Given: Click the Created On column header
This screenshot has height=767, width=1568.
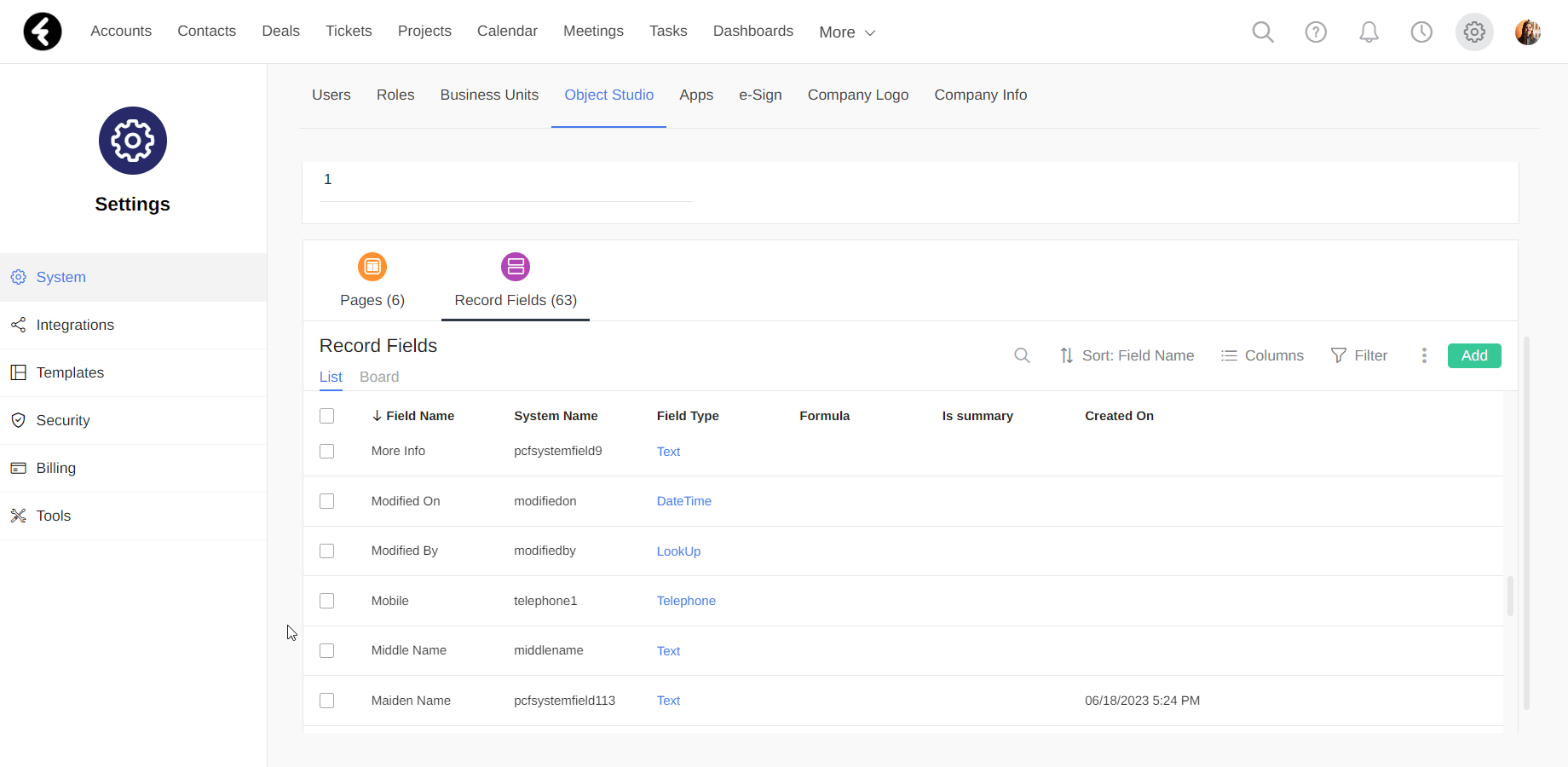Looking at the screenshot, I should [x=1119, y=416].
